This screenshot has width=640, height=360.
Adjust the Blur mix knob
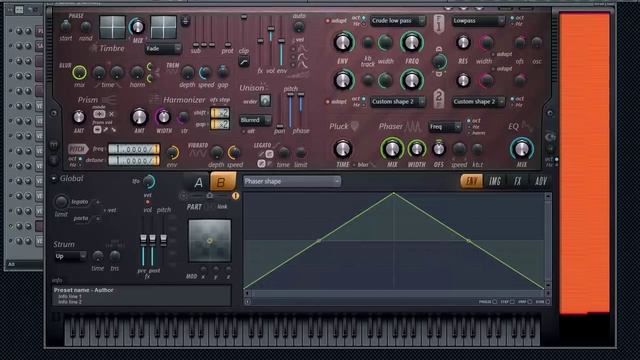click(79, 73)
